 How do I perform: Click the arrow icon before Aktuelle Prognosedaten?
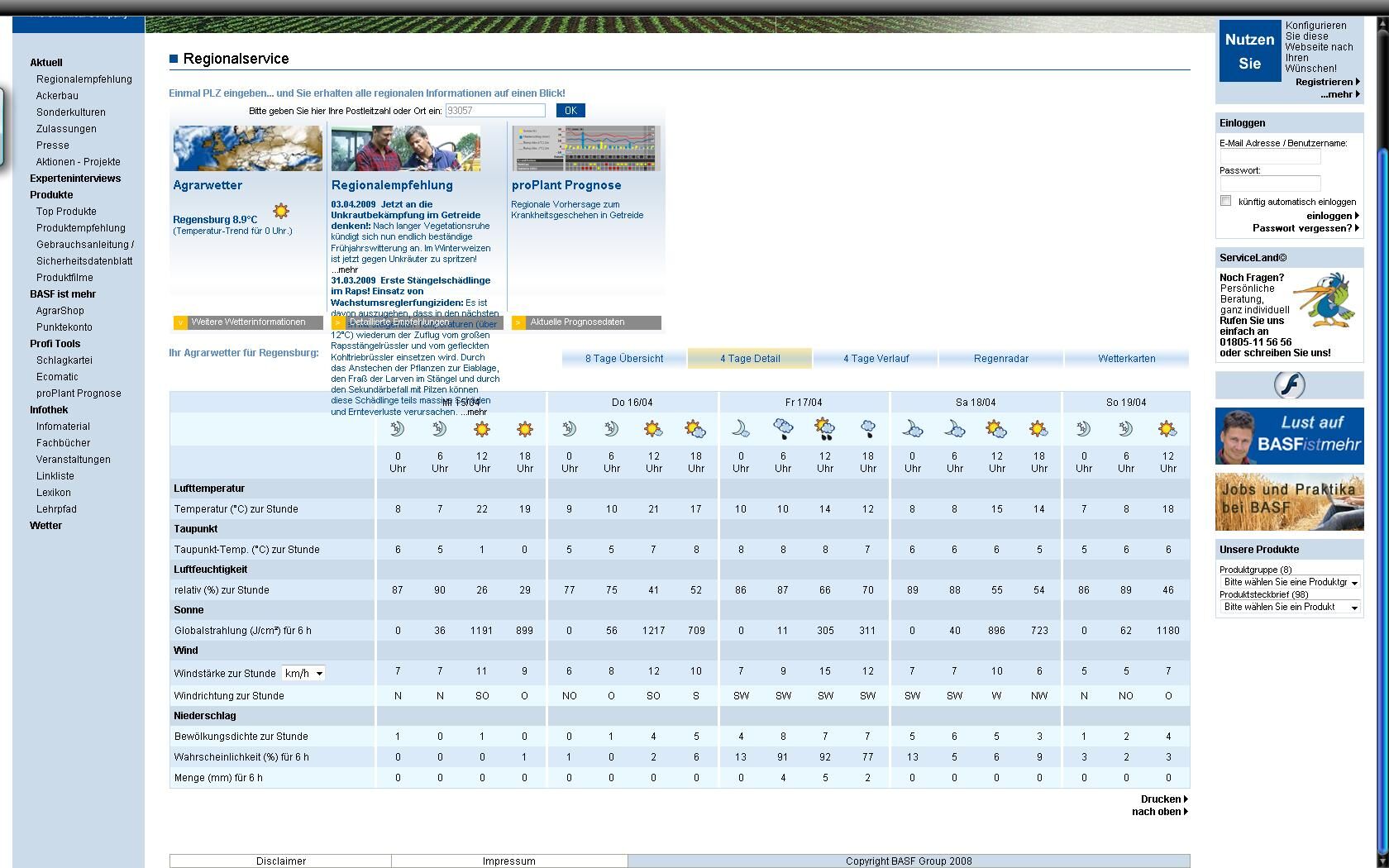point(518,322)
